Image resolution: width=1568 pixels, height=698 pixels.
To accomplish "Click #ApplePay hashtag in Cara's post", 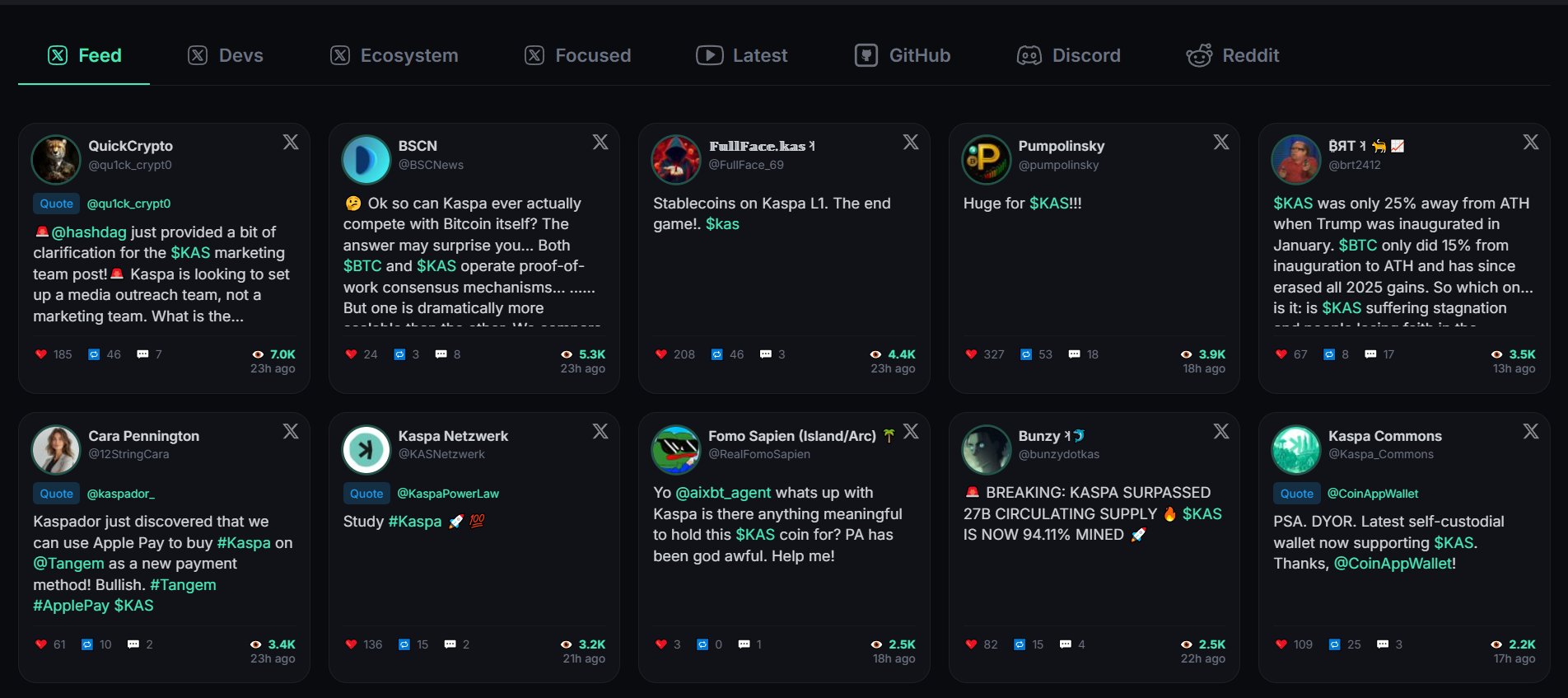I will tap(71, 606).
